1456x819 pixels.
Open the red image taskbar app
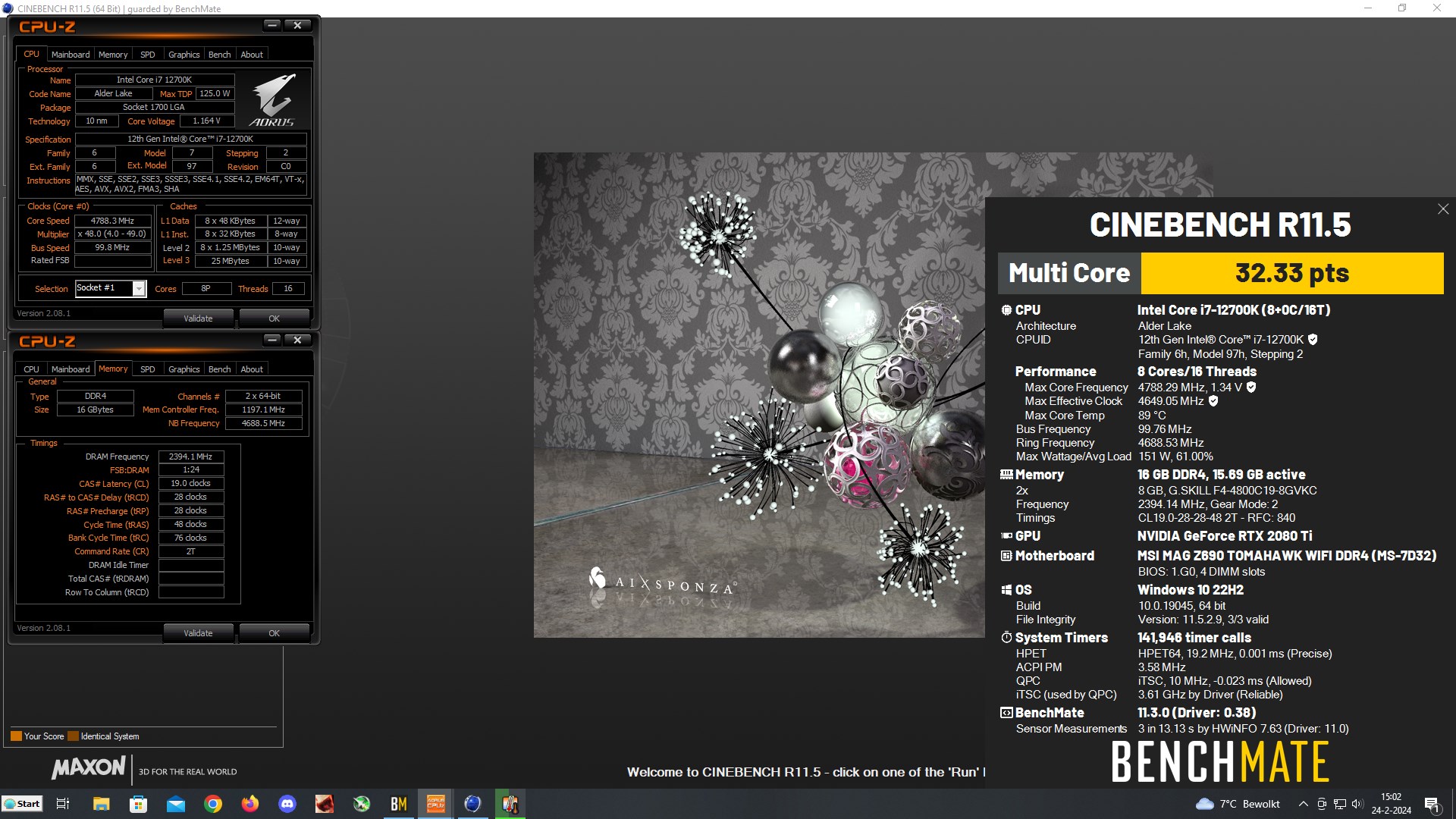coord(325,804)
